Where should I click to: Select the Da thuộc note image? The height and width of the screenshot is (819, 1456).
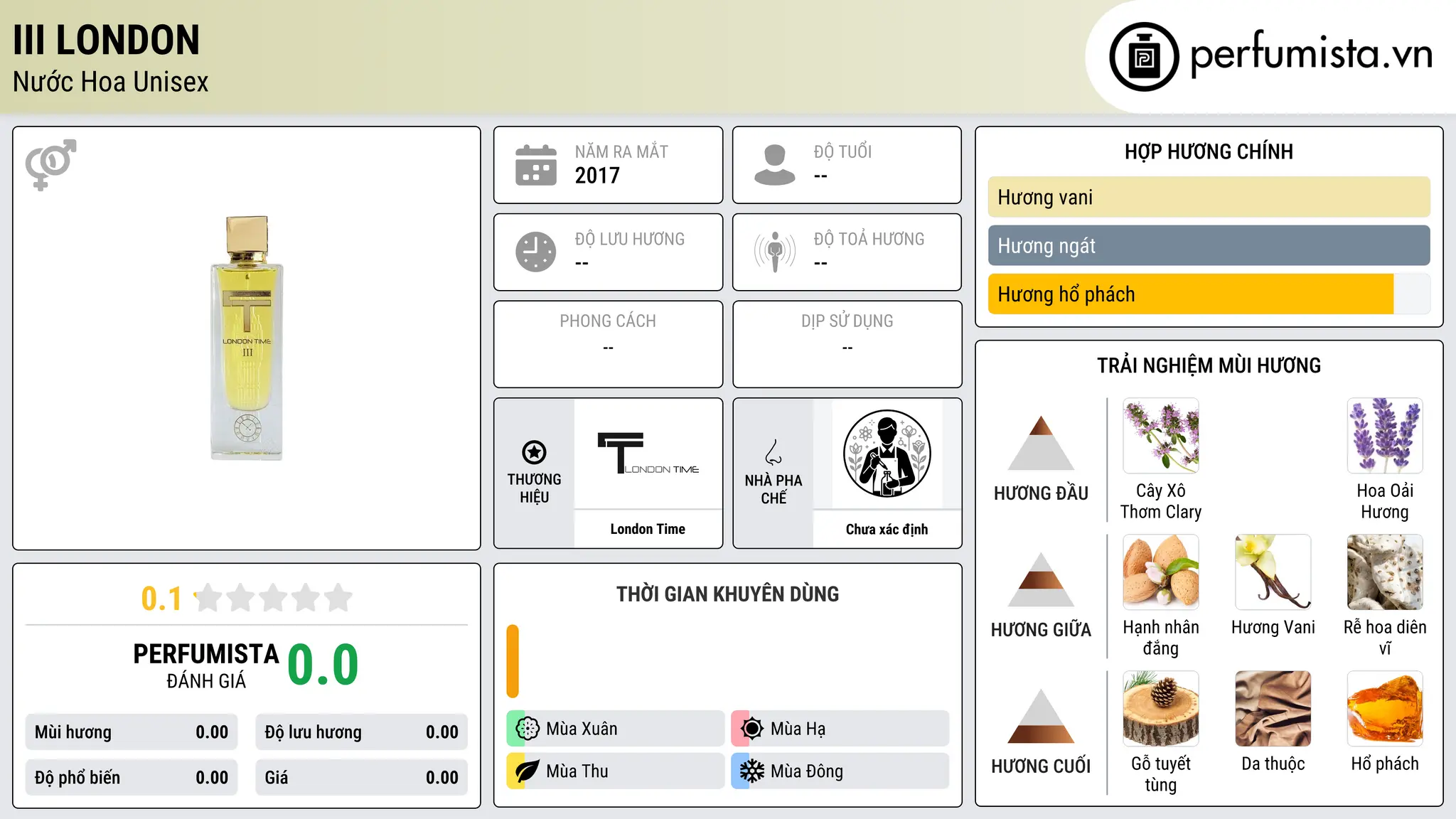point(1273,709)
